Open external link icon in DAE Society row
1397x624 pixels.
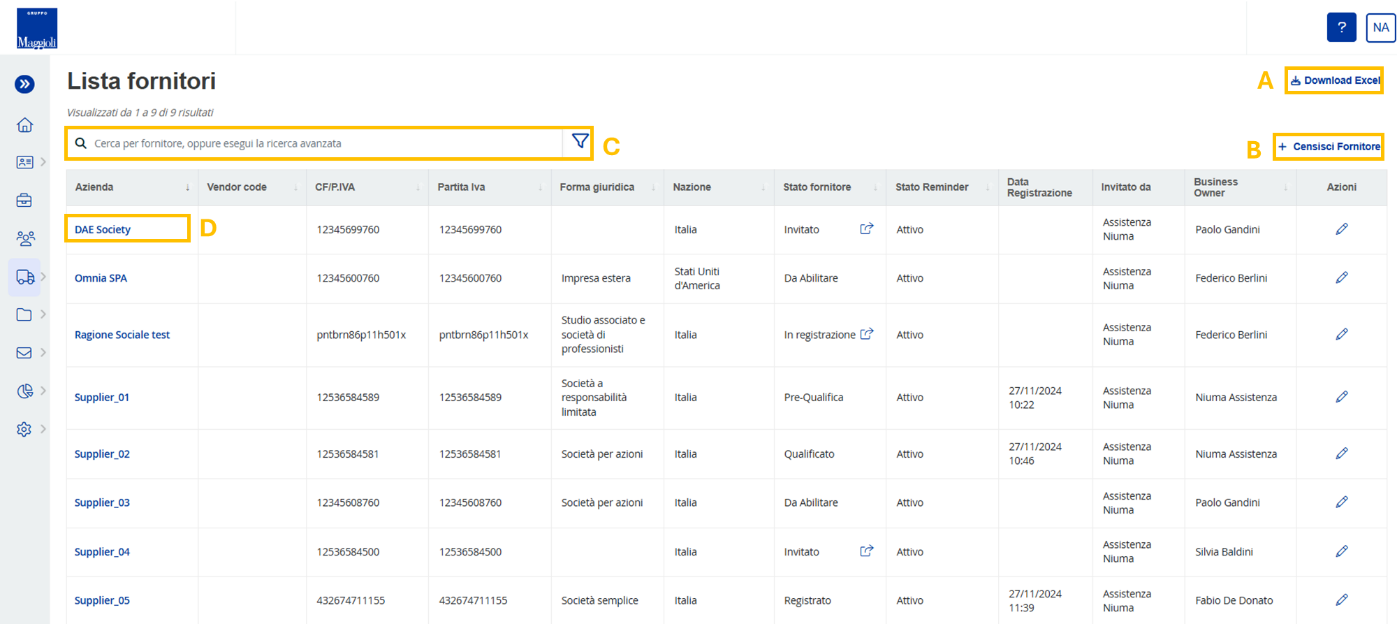pyautogui.click(x=867, y=229)
